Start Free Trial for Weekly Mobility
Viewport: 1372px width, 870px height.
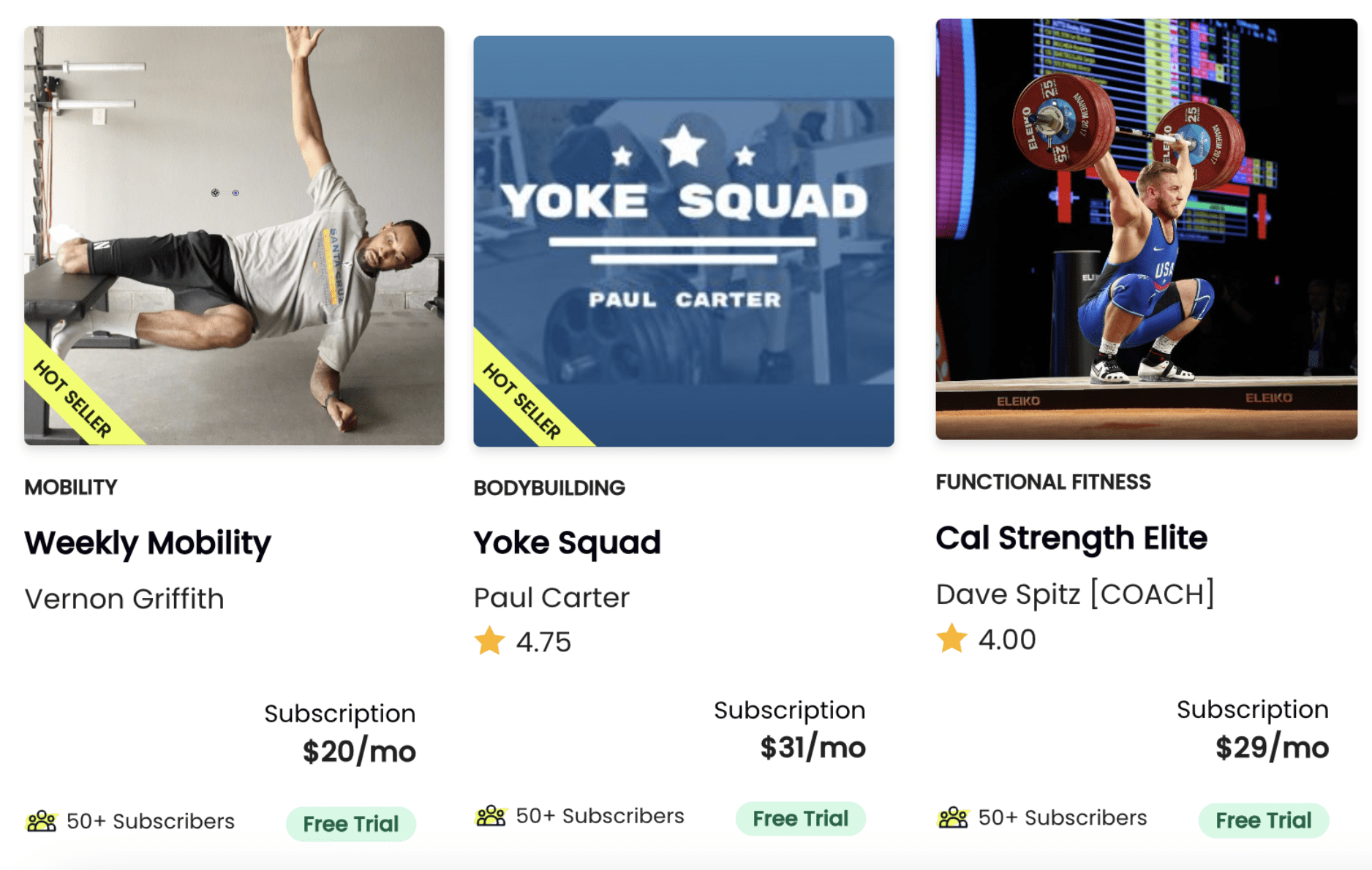(351, 824)
